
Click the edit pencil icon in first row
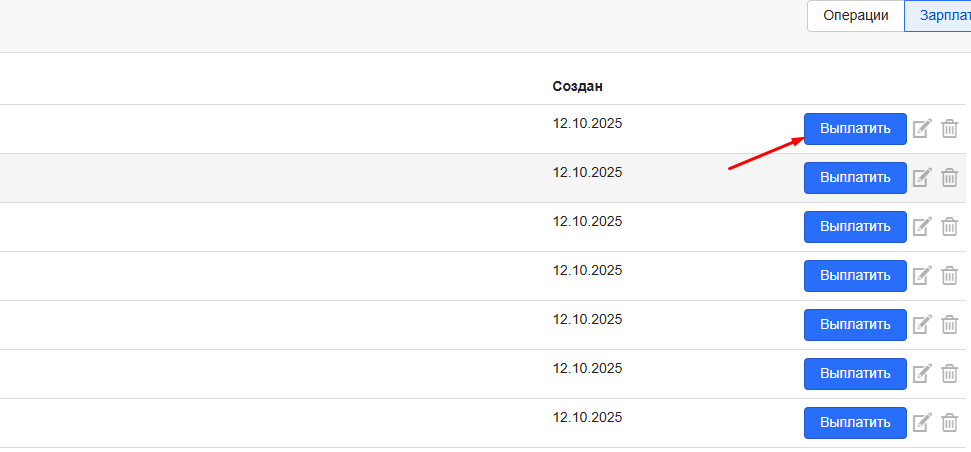pyautogui.click(x=922, y=129)
